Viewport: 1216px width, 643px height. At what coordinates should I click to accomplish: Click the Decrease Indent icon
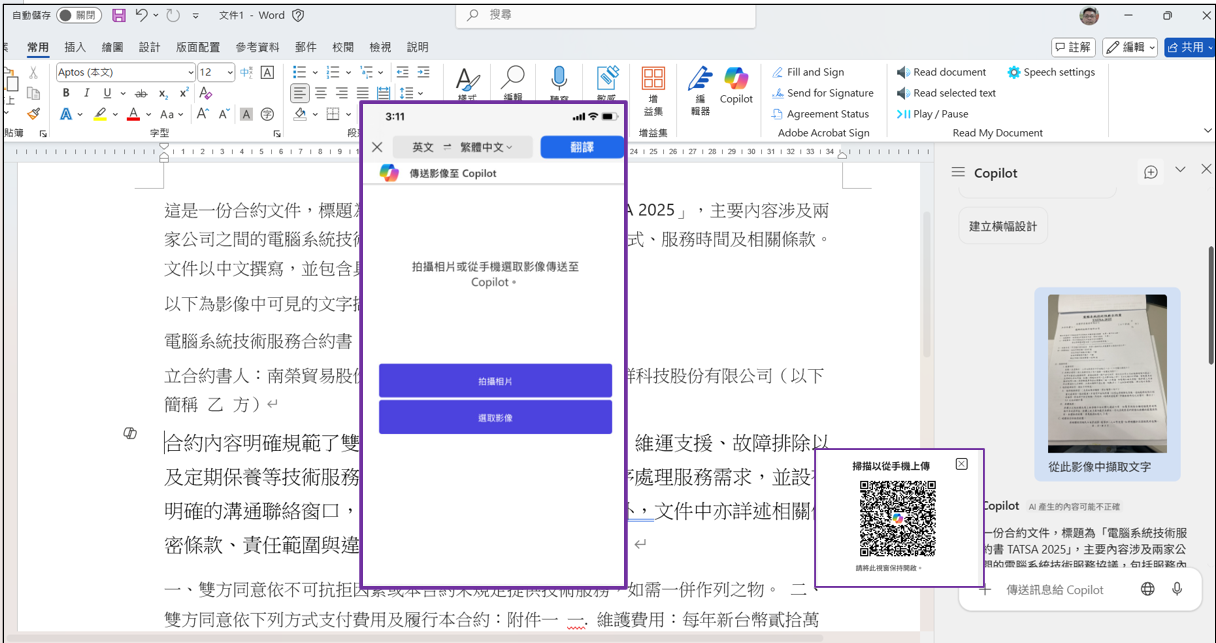(x=402, y=72)
